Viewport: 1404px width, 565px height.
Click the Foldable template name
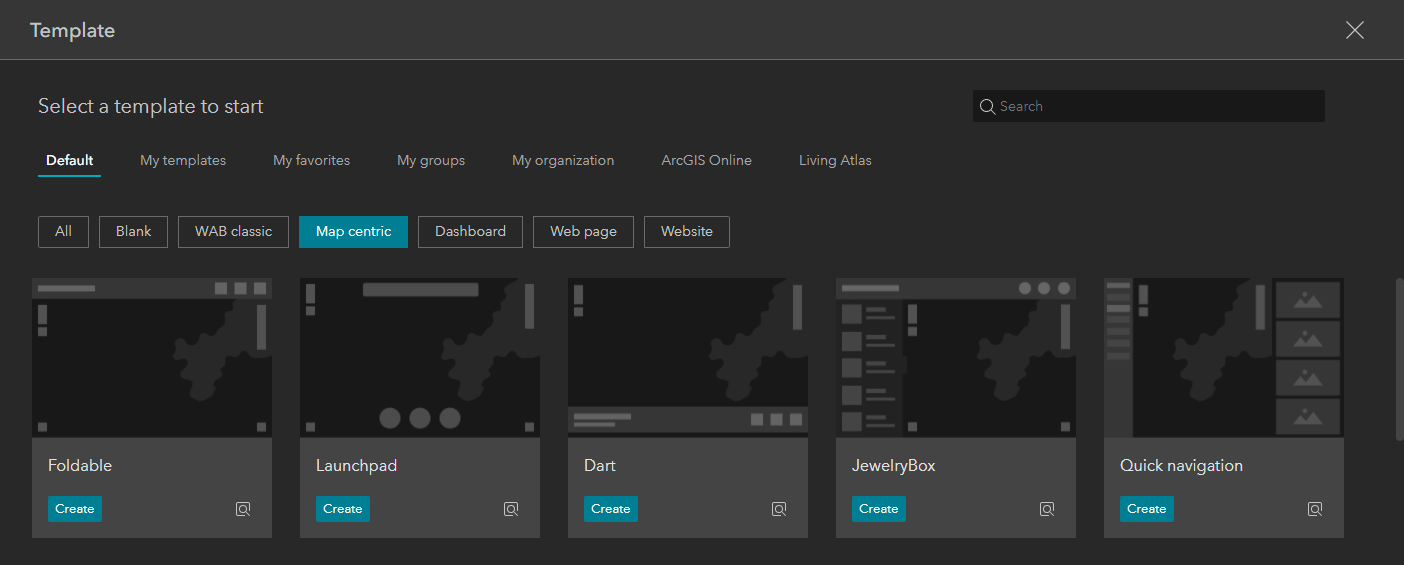point(80,466)
